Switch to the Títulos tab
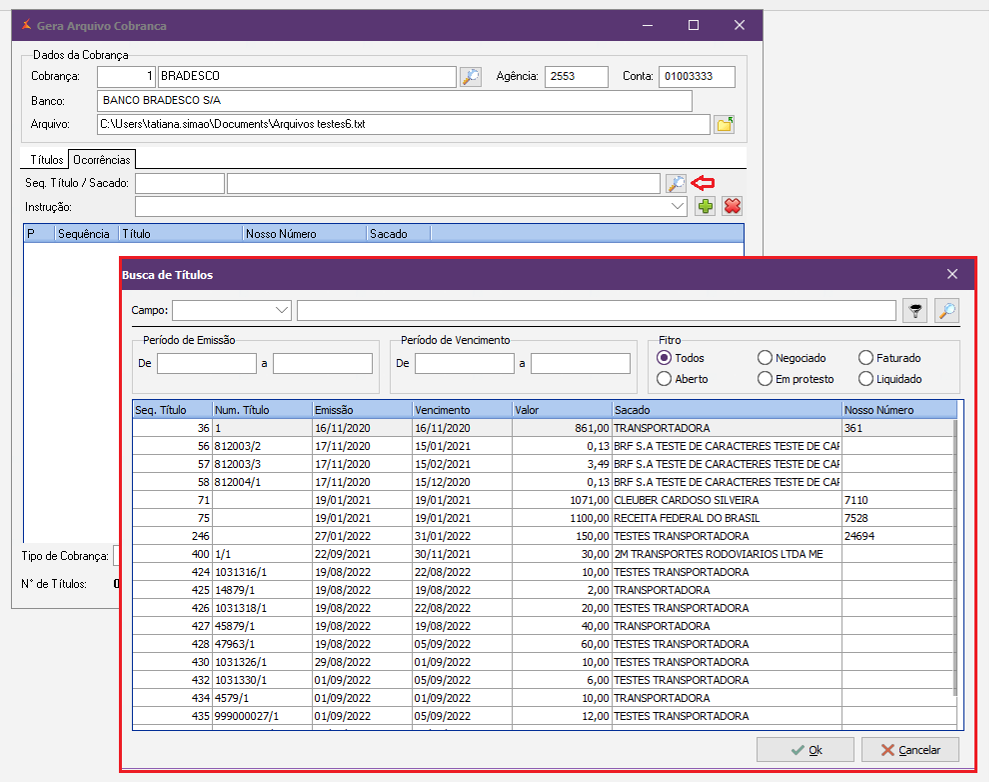Viewport: 989px width, 782px height. (x=46, y=160)
